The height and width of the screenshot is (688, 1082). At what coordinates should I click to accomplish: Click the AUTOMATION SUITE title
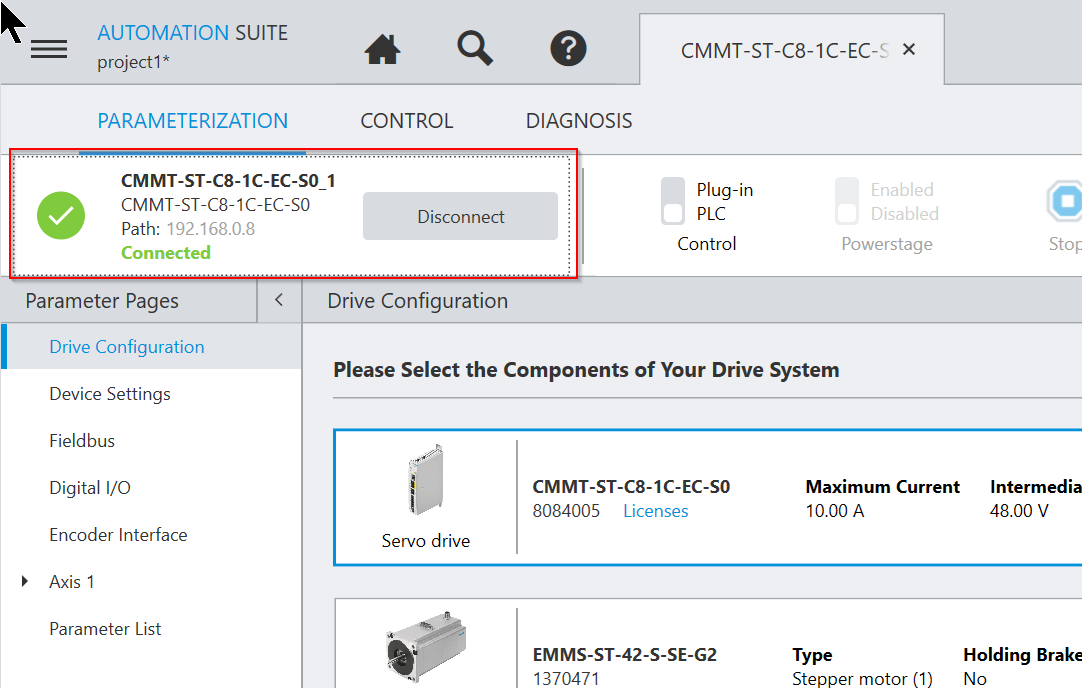pos(193,32)
